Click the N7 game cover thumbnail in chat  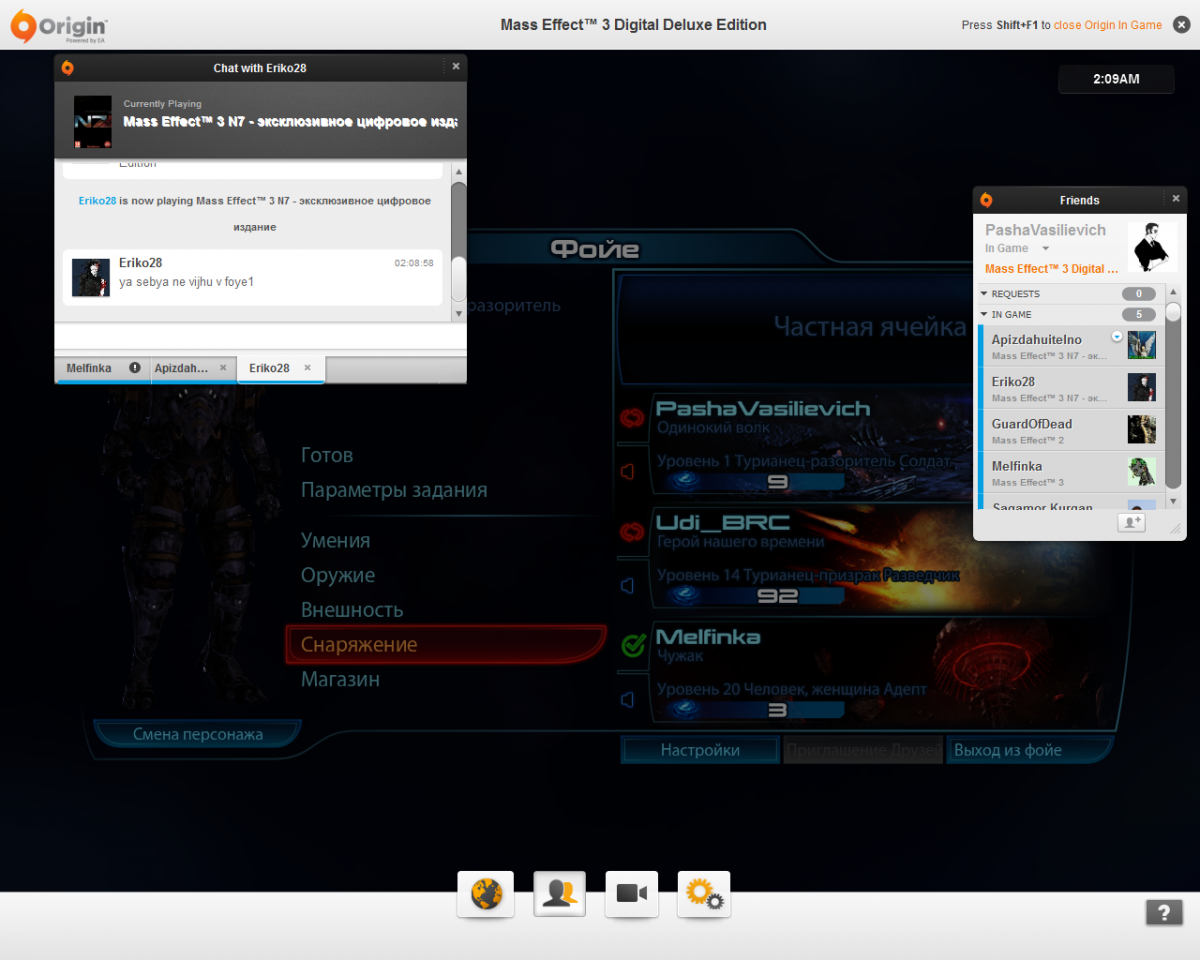pyautogui.click(x=93, y=123)
